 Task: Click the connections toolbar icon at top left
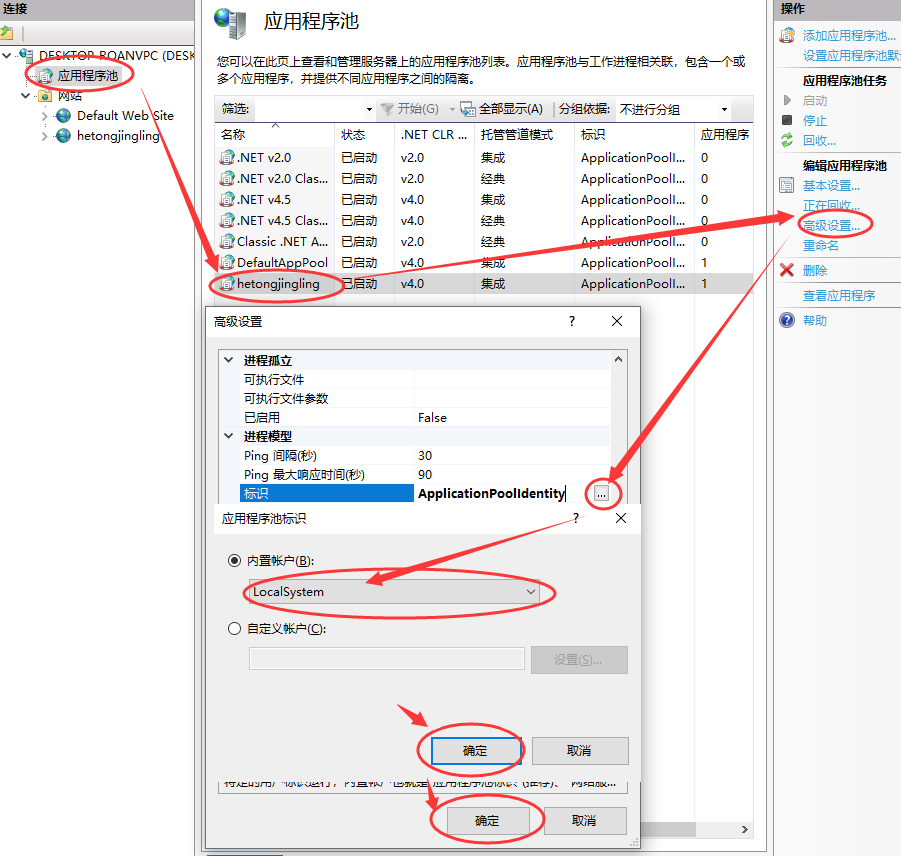coord(7,33)
